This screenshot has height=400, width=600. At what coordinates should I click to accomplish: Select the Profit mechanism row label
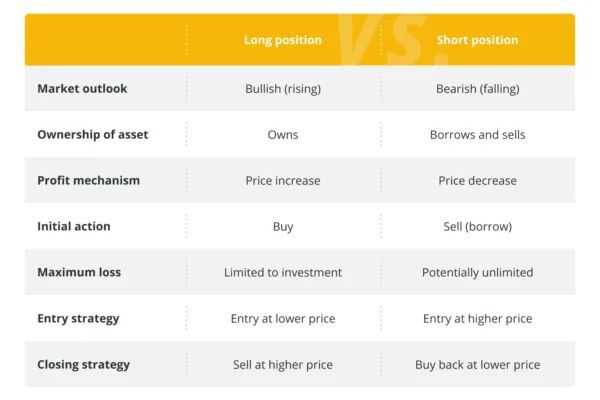tap(88, 180)
